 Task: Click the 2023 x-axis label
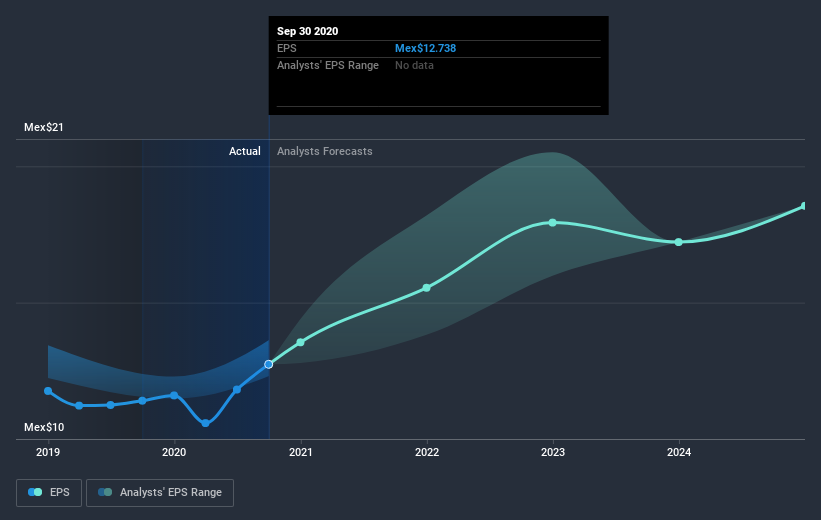point(553,452)
